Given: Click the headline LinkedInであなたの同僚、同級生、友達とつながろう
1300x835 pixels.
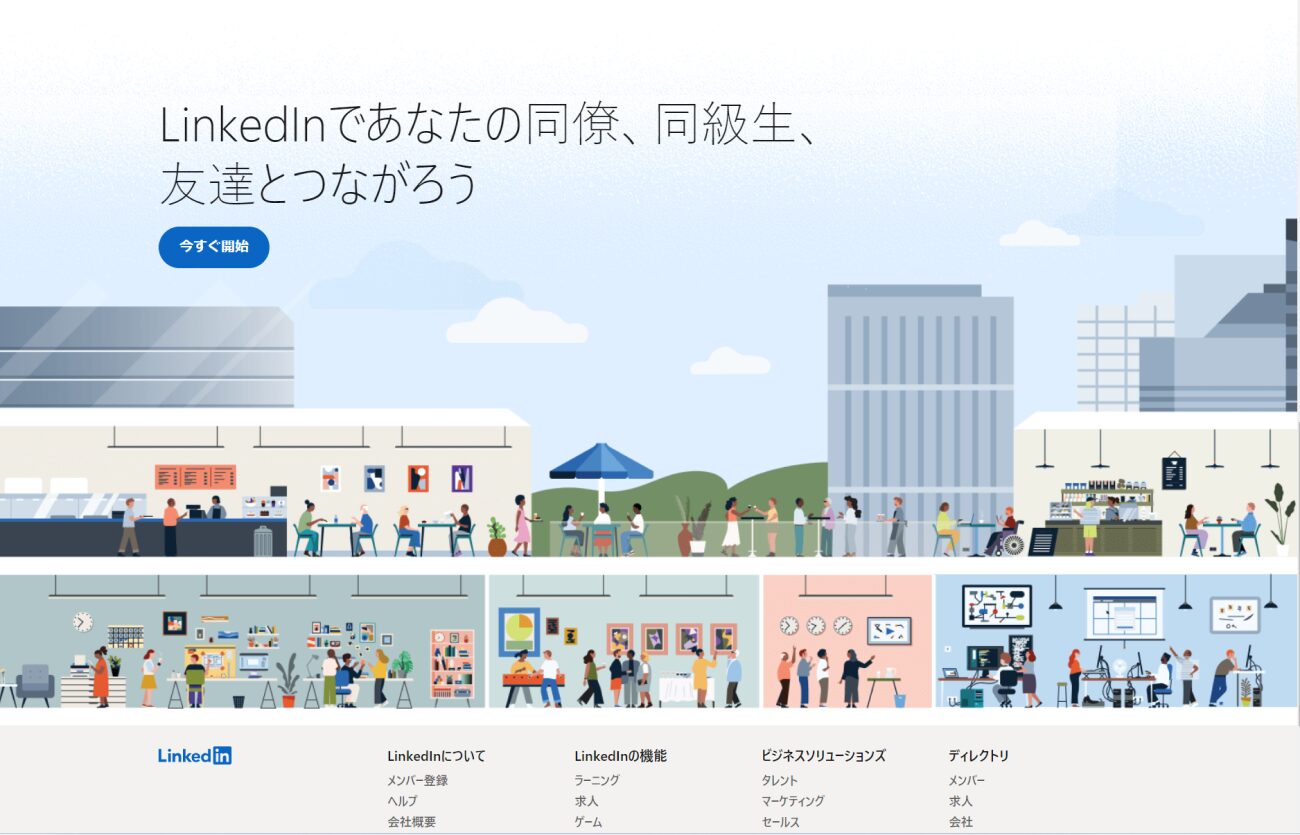Looking at the screenshot, I should (x=490, y=153).
